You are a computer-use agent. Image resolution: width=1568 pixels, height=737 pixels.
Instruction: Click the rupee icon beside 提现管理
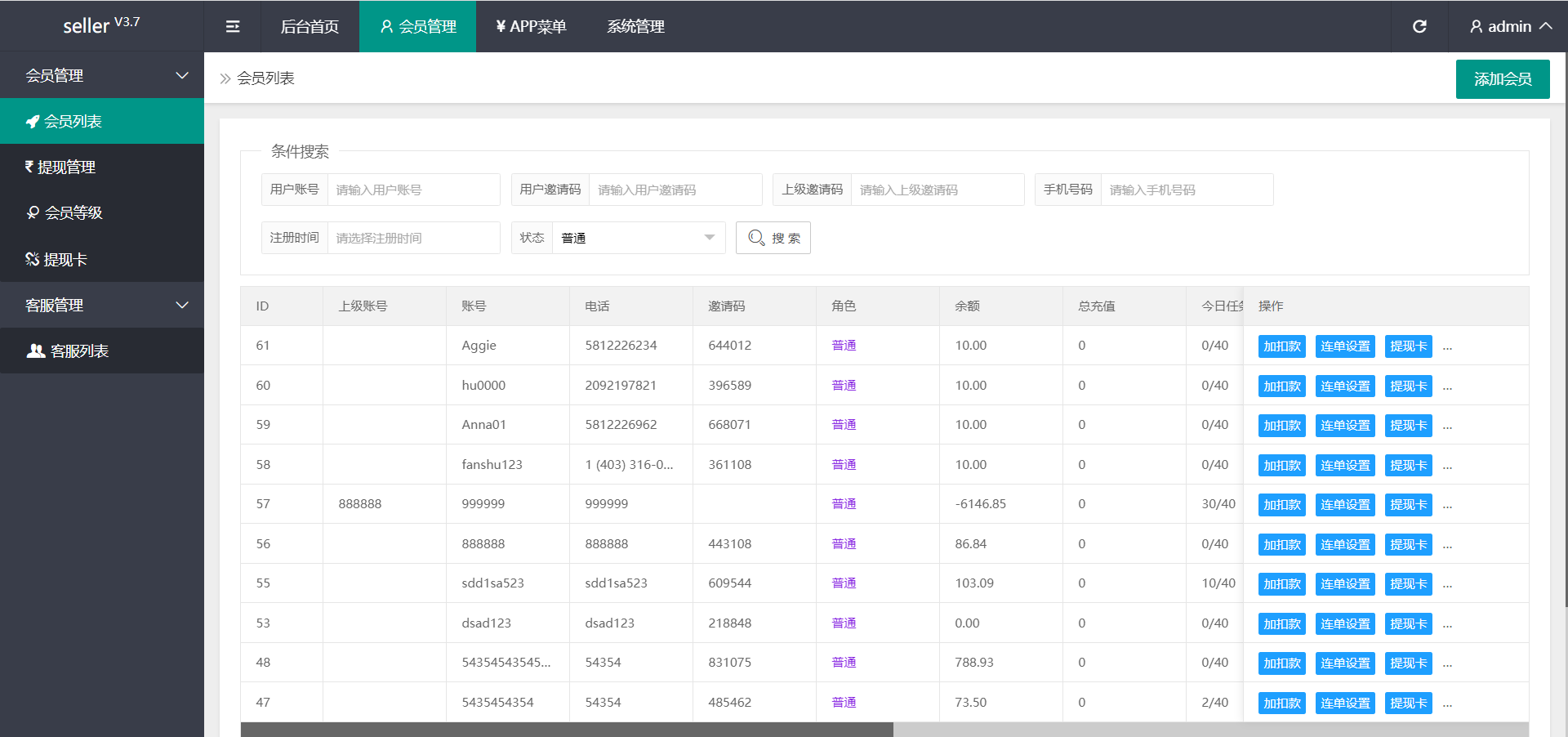coord(29,167)
